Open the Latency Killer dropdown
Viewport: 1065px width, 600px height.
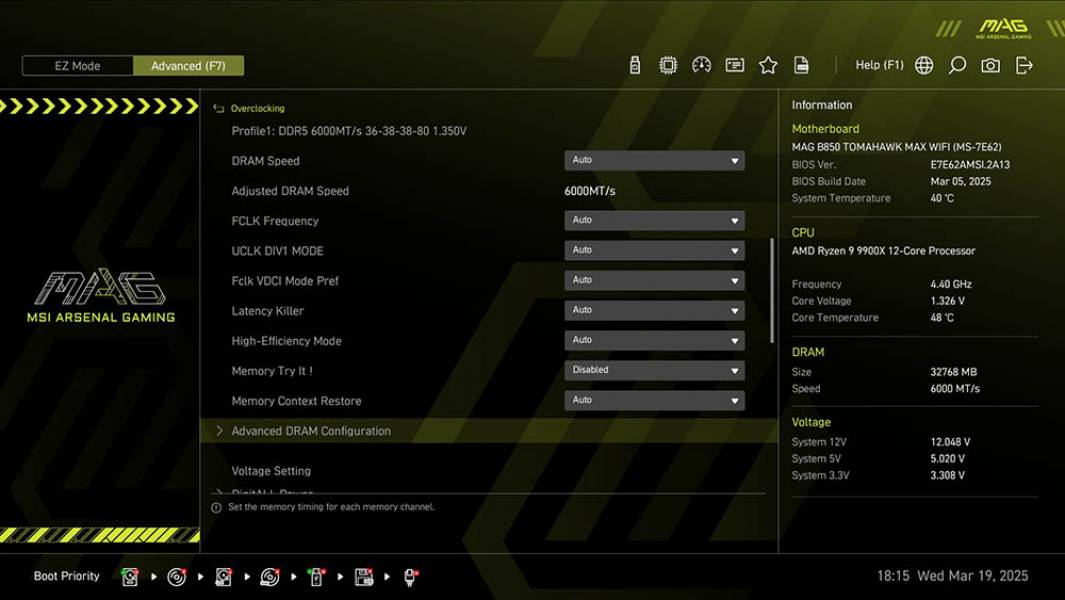(654, 310)
